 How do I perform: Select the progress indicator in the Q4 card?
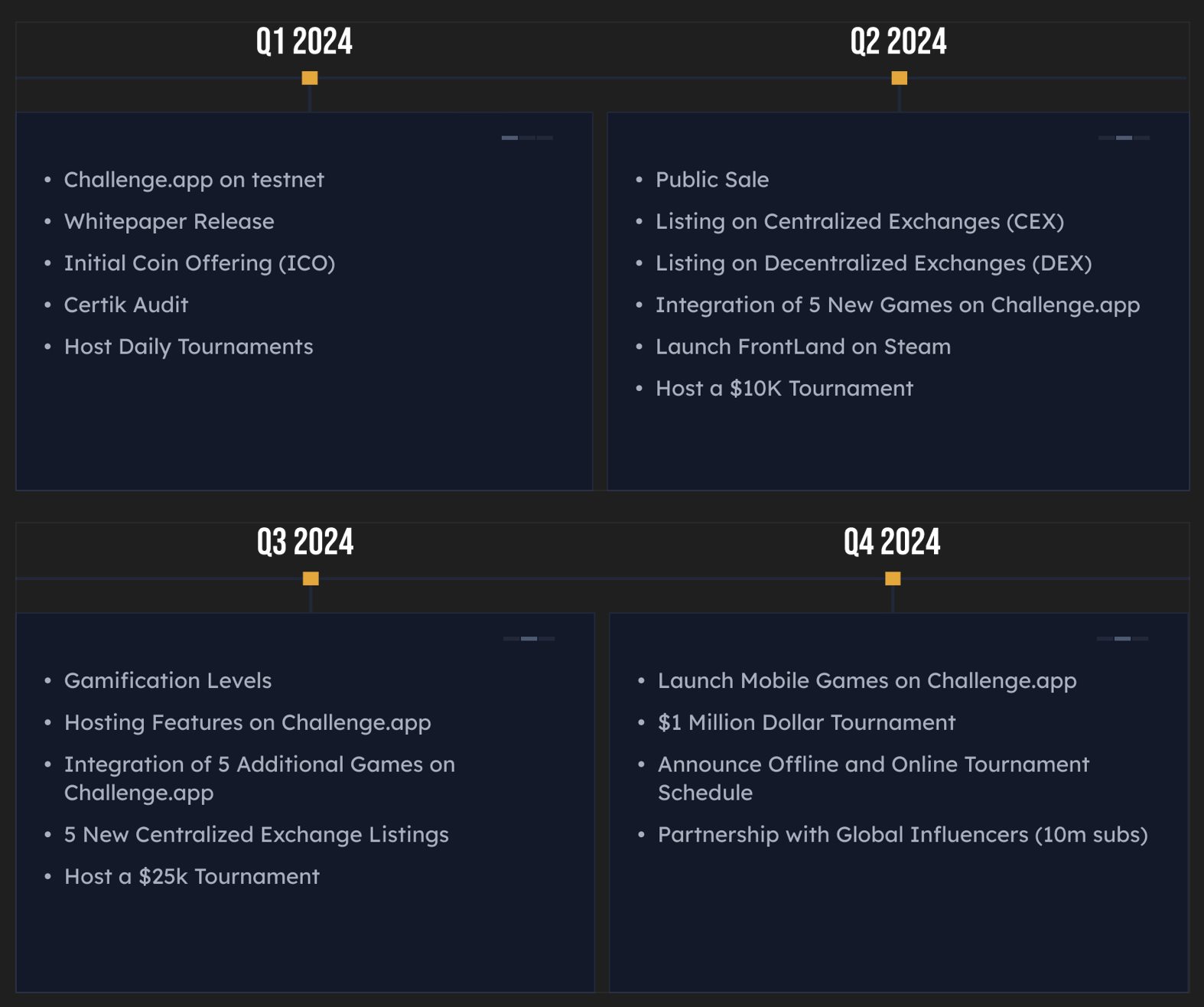coord(1122,638)
